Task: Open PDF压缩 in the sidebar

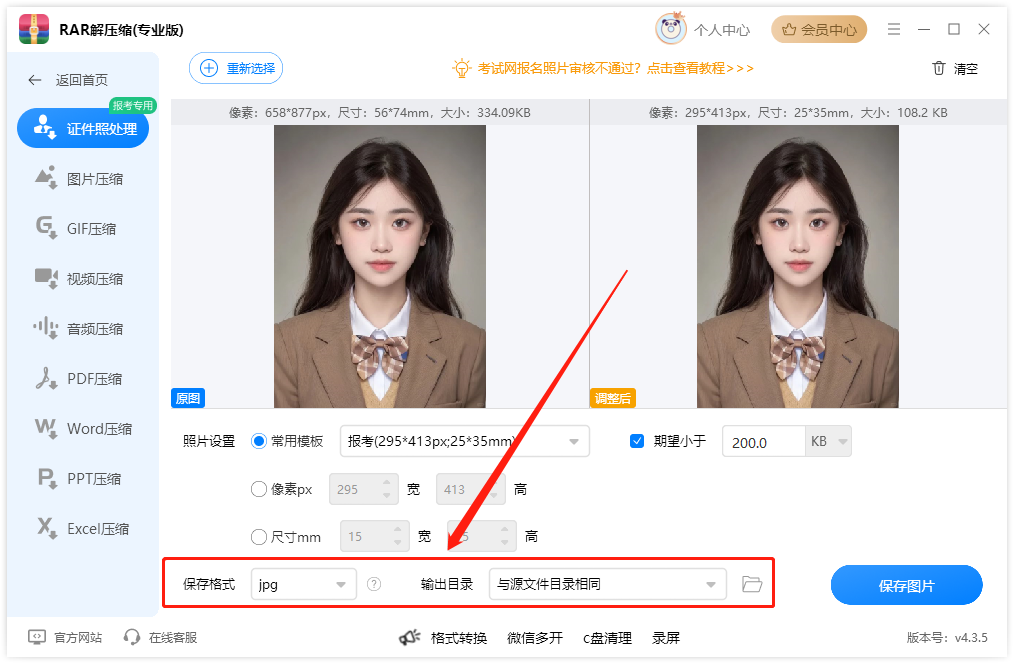Action: 79,378
